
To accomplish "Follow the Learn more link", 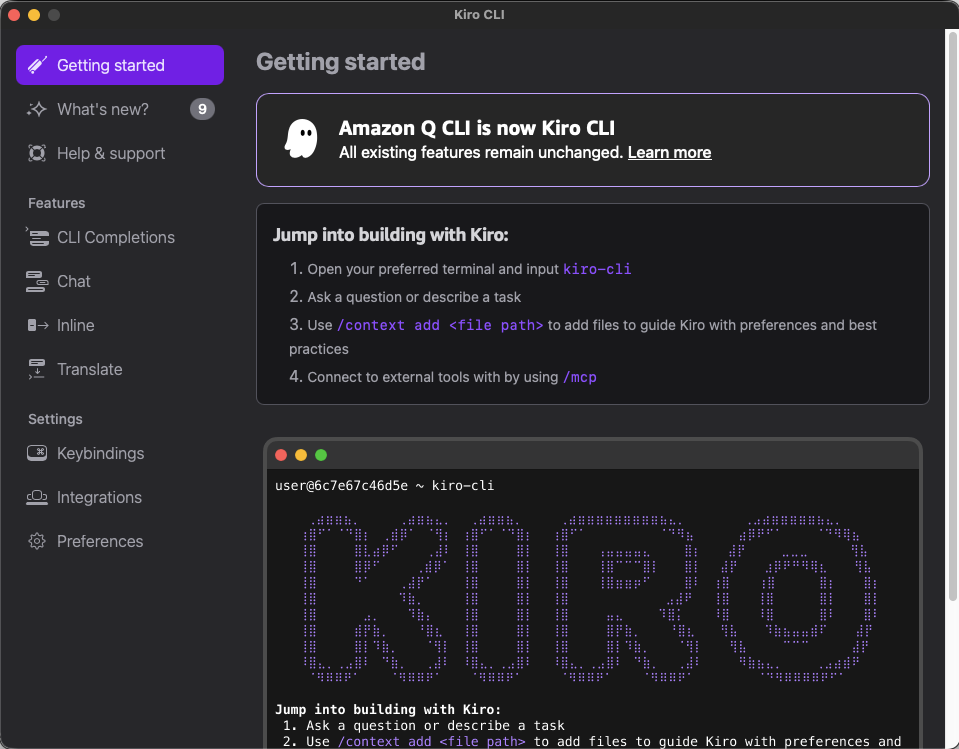I will [x=669, y=152].
